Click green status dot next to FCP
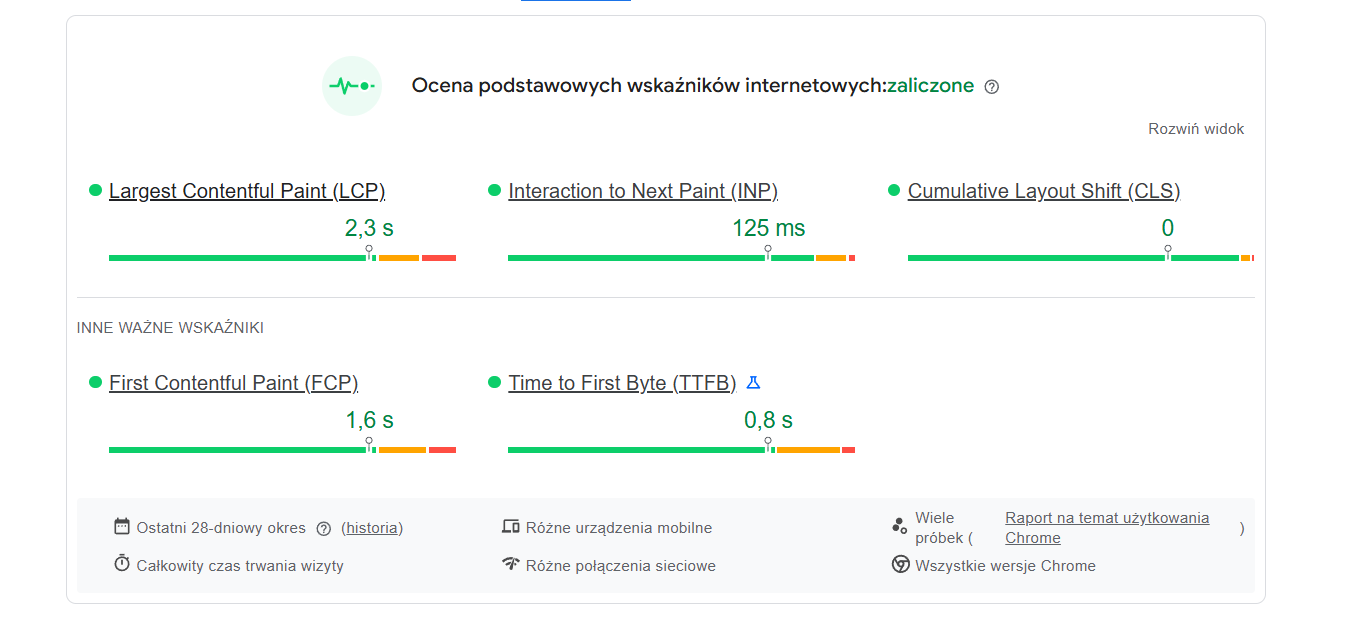1349x621 pixels. (96, 382)
